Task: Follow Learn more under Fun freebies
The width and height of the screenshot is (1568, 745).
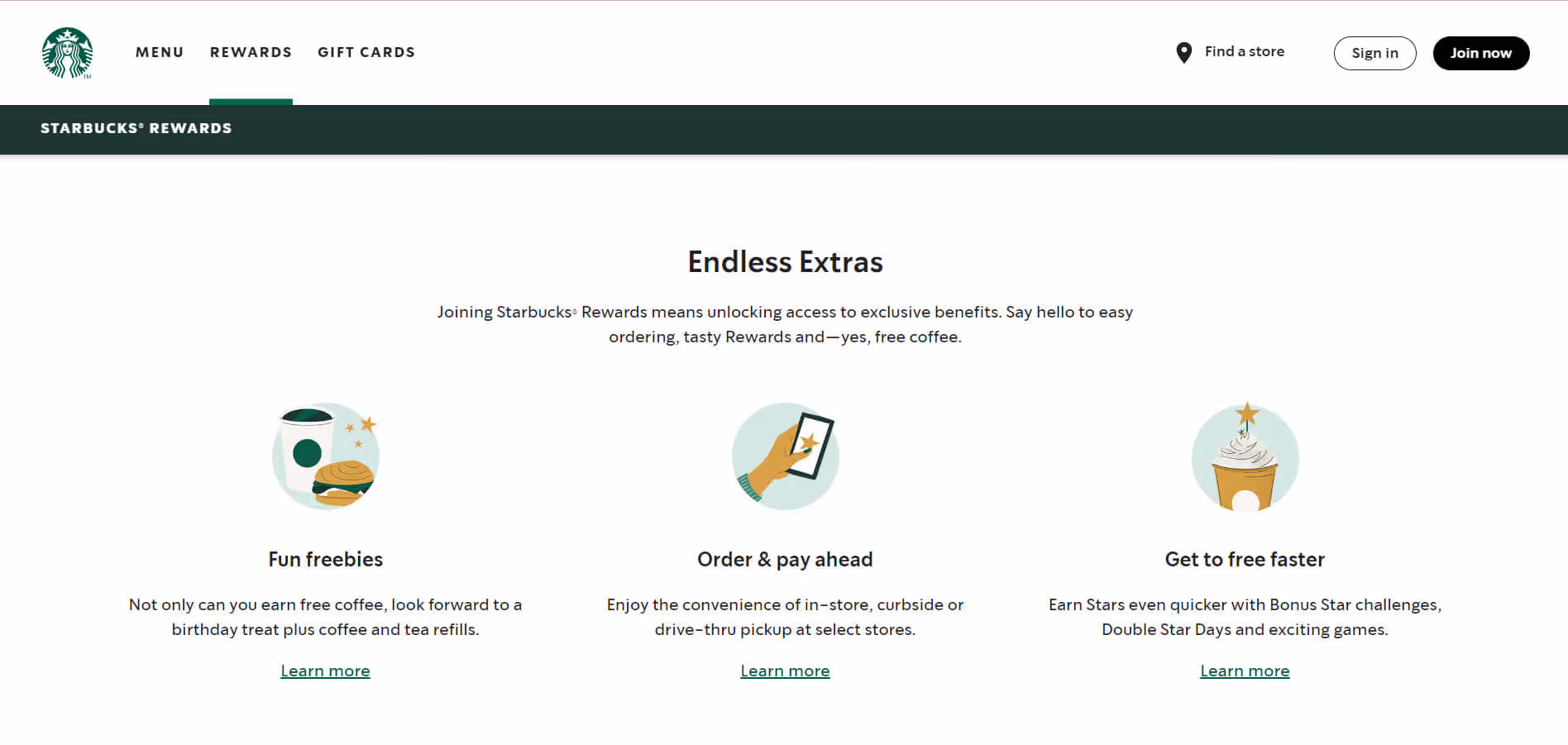Action: coord(325,671)
